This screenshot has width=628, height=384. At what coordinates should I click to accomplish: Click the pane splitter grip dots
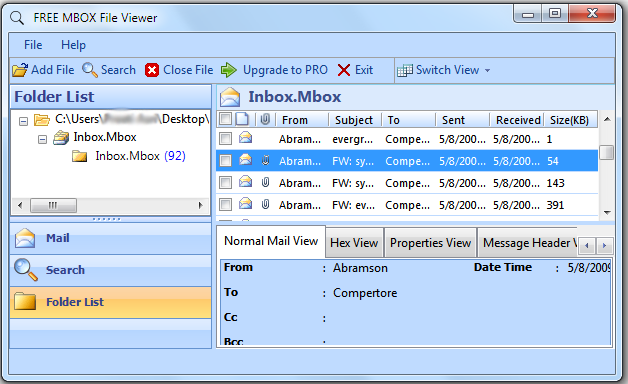coord(106,219)
